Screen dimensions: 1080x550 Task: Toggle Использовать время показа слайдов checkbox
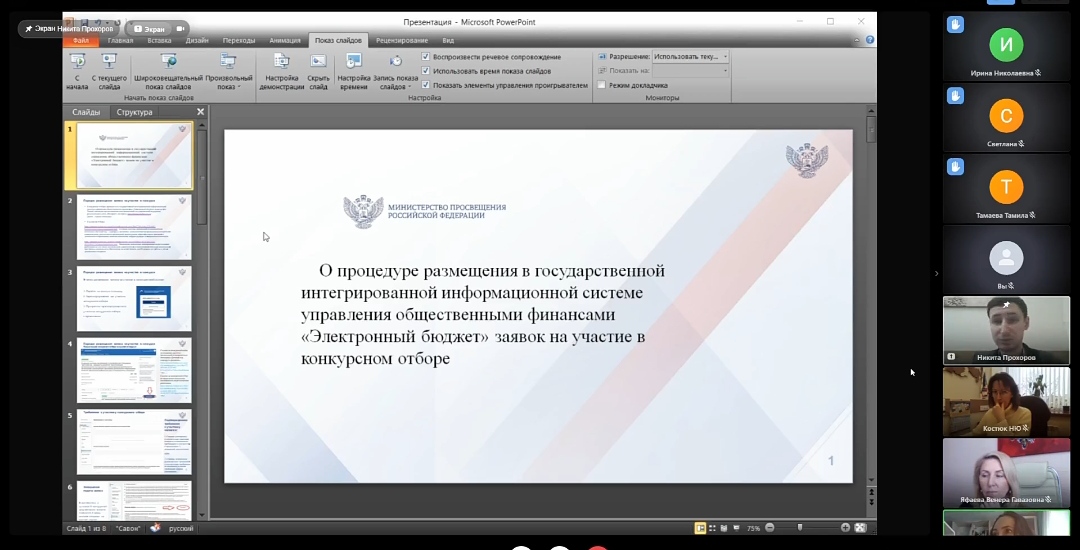tap(426, 71)
